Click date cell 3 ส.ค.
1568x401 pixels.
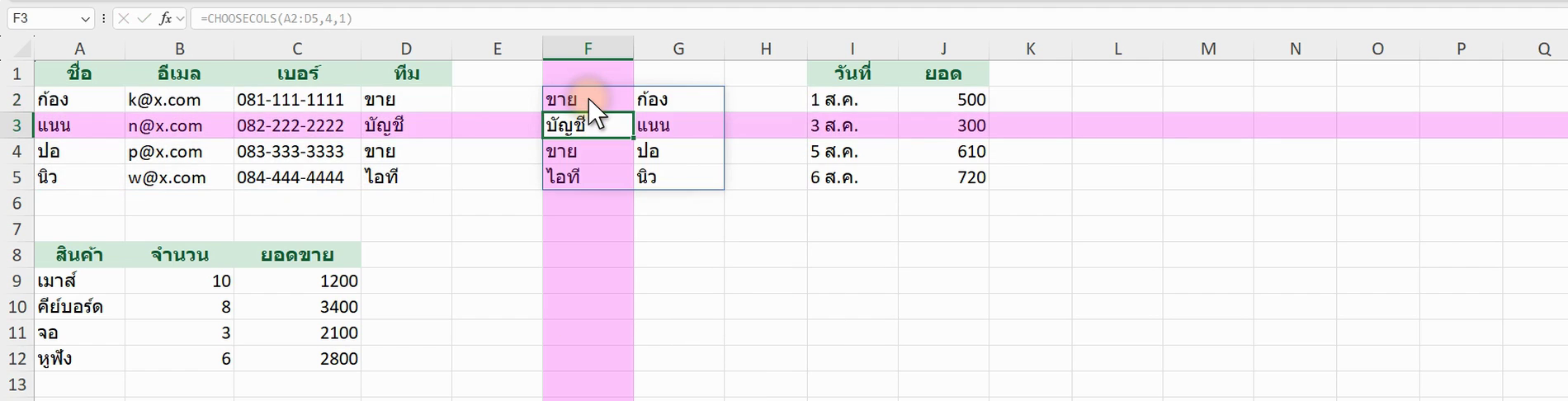click(852, 125)
